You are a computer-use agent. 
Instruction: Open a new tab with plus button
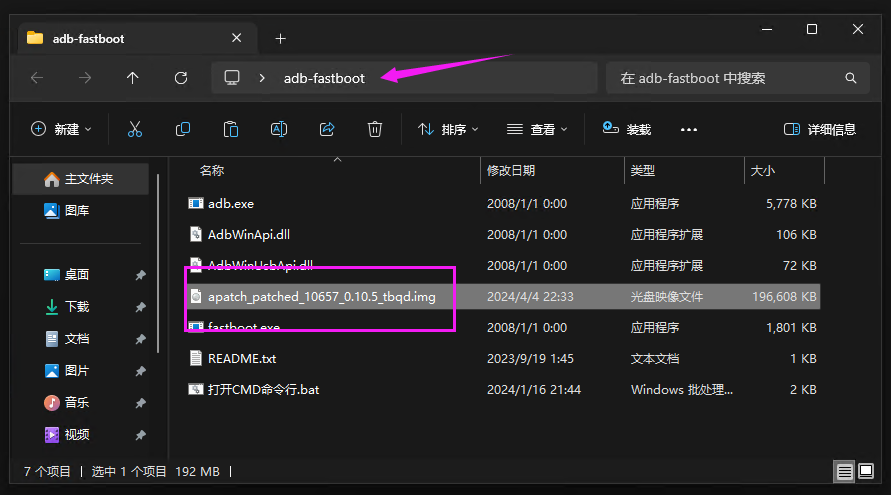click(x=281, y=38)
